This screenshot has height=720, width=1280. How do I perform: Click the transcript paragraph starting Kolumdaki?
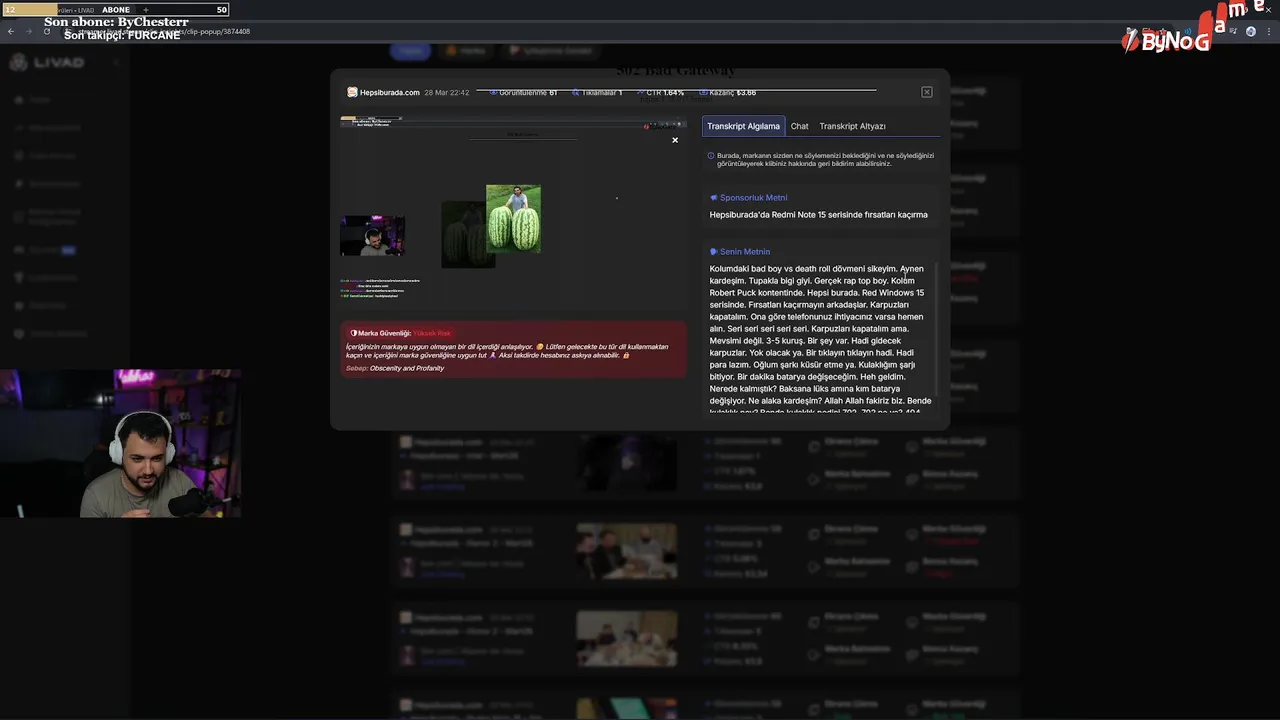pyautogui.click(x=818, y=340)
